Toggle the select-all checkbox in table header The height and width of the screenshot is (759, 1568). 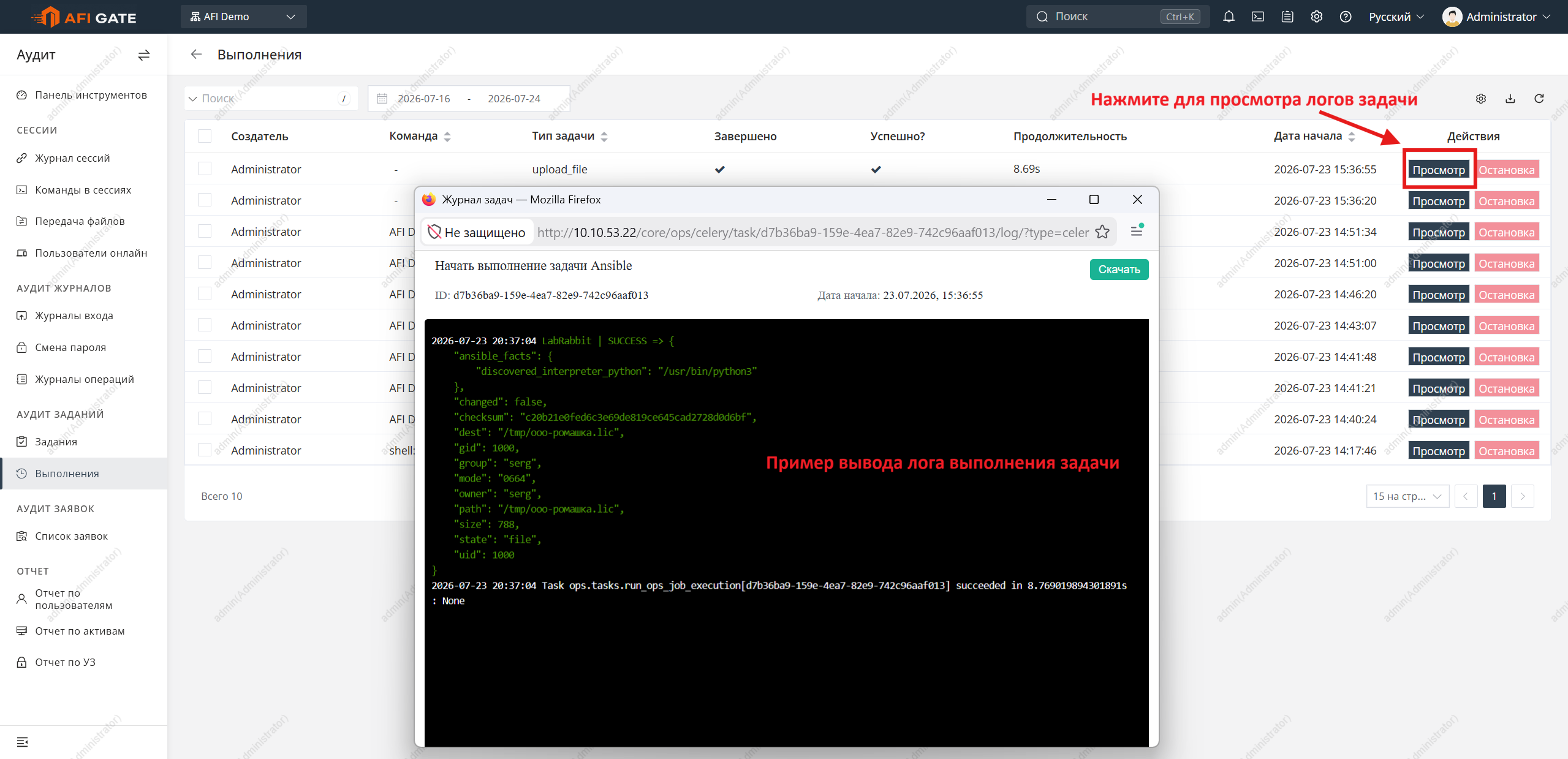[205, 136]
